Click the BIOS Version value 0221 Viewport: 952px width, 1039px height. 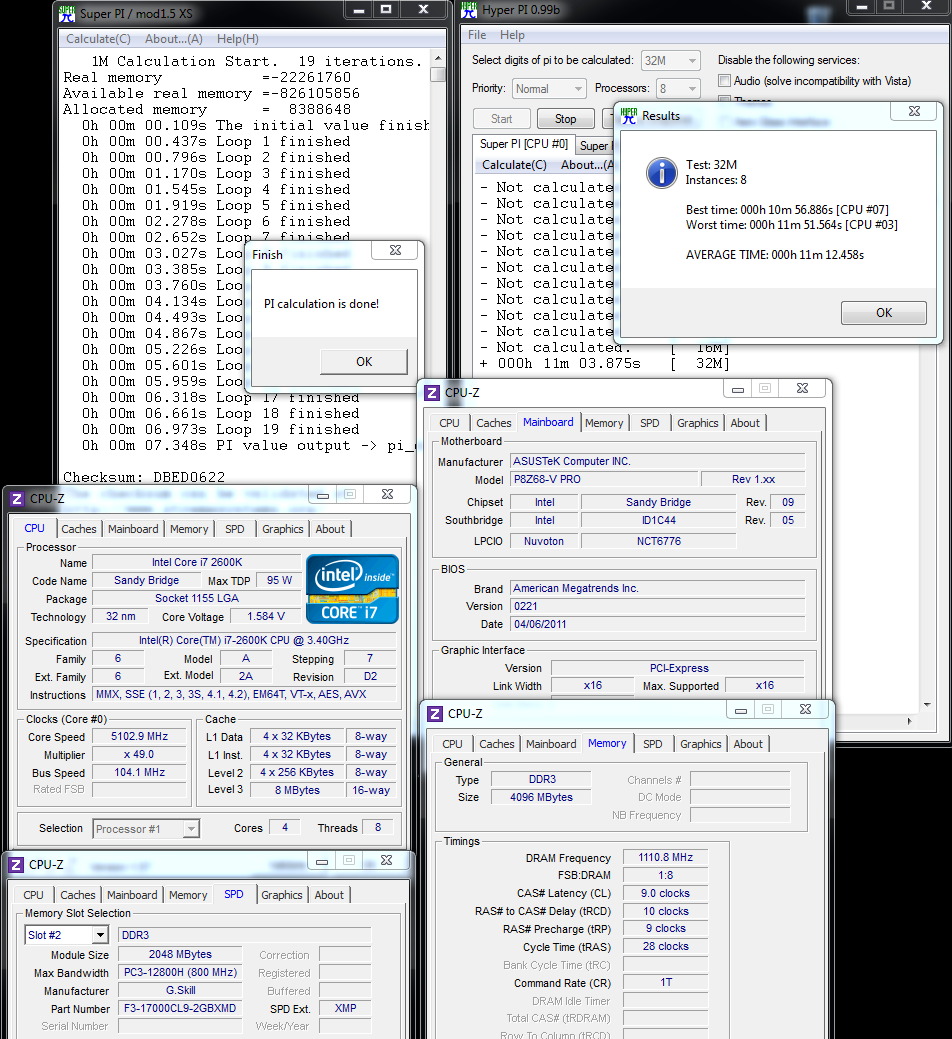point(657,606)
